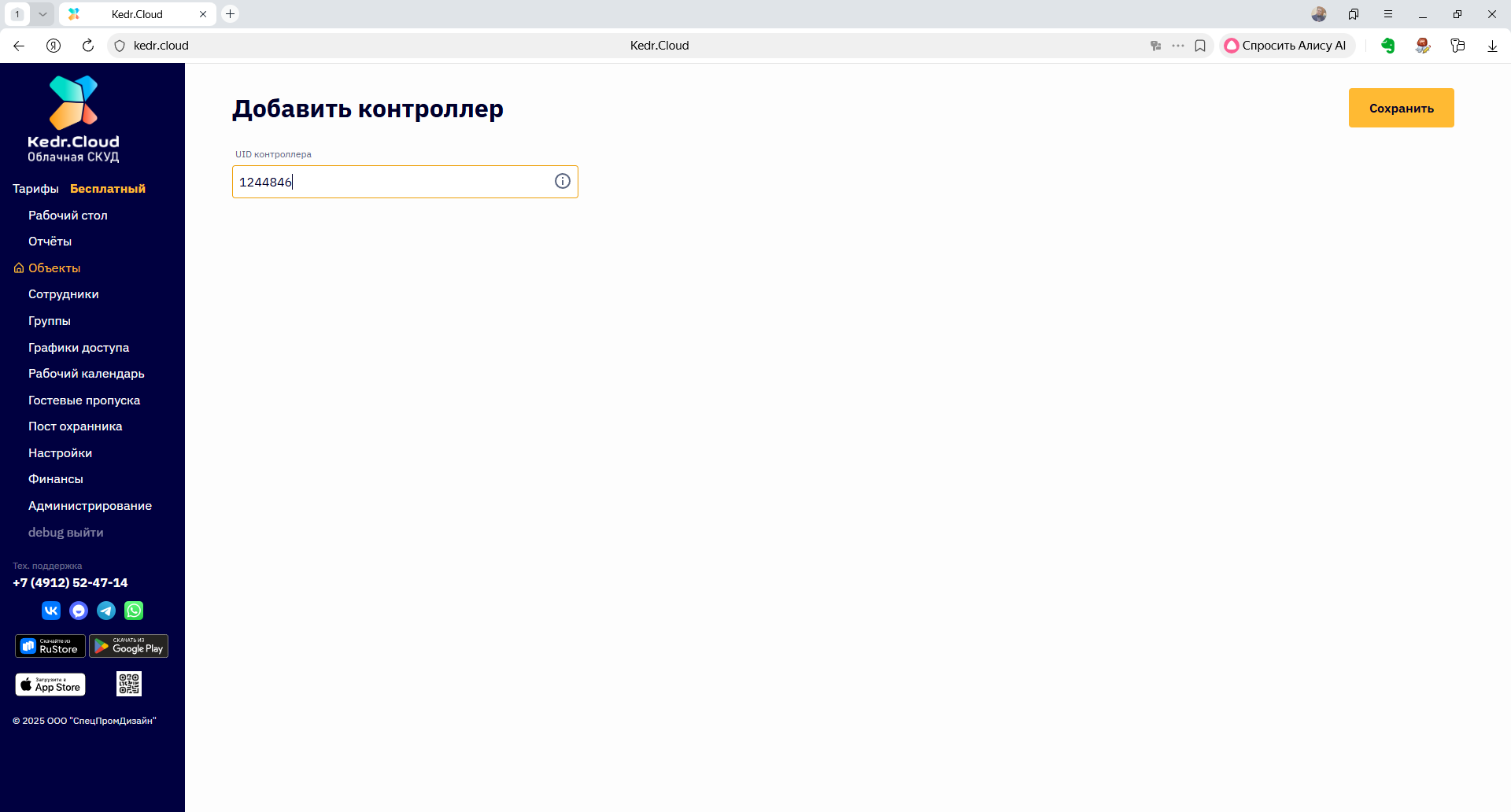
Task: Open the Сотрудники page
Action: pyautogui.click(x=64, y=294)
